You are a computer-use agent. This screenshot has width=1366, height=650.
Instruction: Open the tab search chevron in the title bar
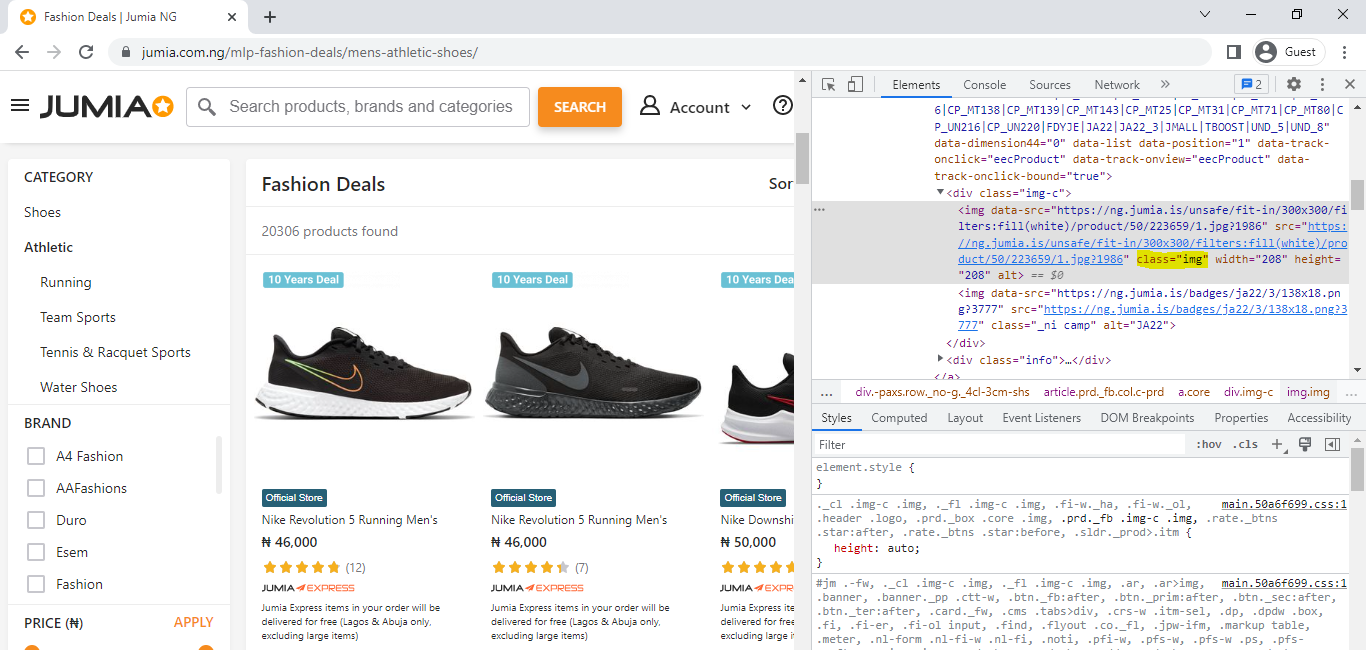[1204, 14]
